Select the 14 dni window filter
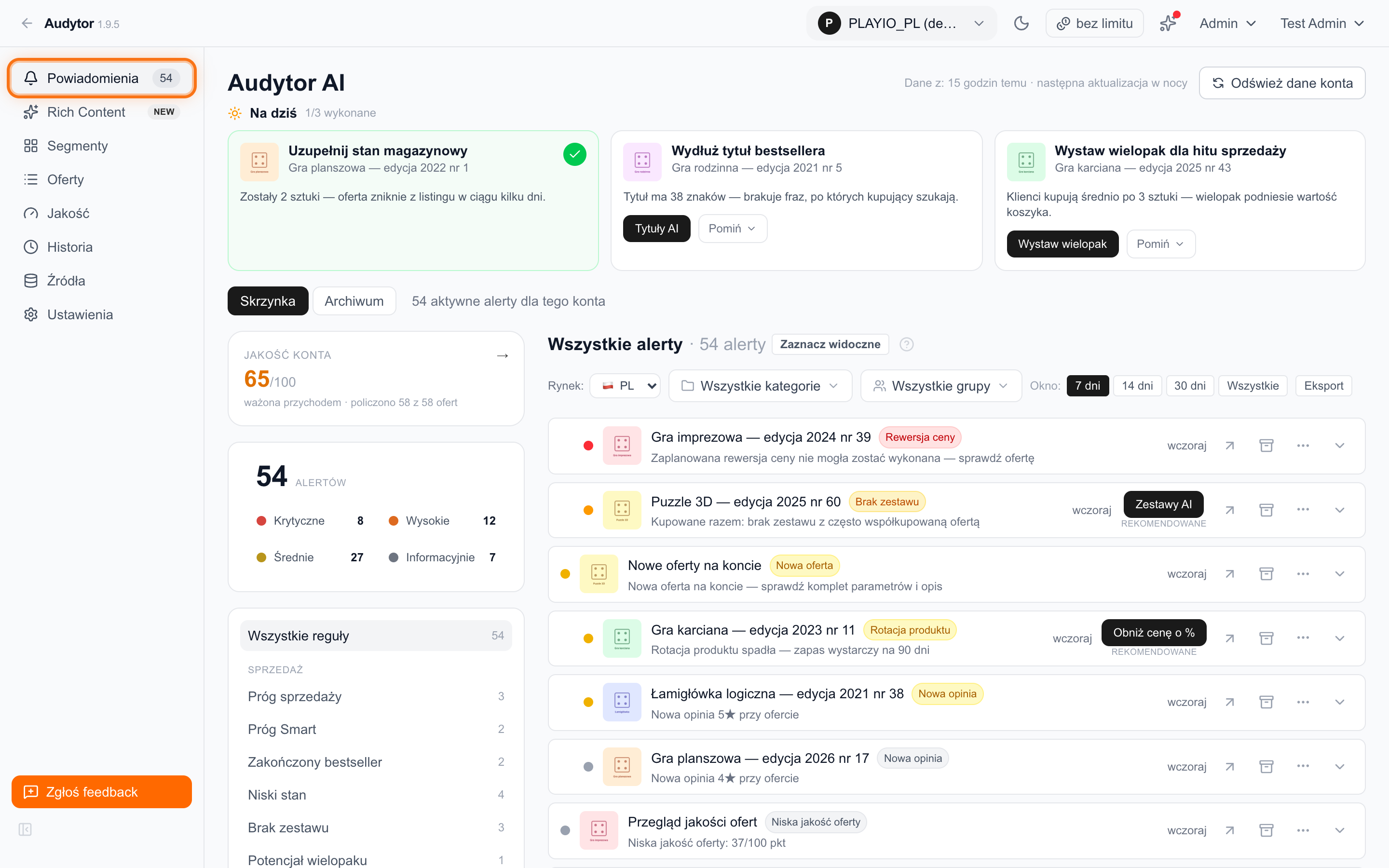The width and height of the screenshot is (1389, 868). pyautogui.click(x=1137, y=386)
